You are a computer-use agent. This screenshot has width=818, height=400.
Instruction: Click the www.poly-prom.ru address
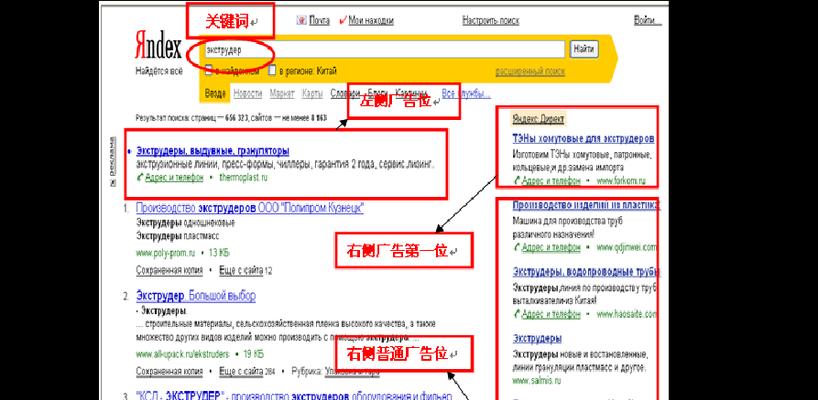[x=165, y=253]
